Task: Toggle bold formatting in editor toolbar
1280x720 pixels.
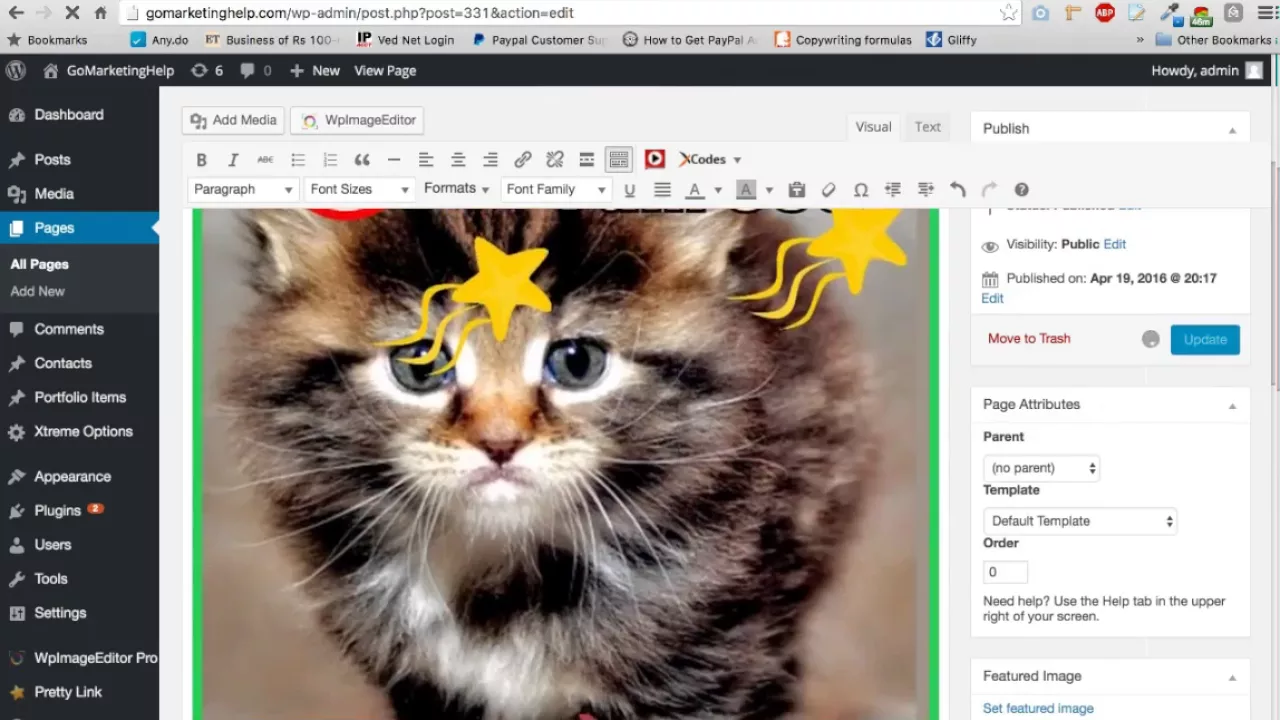Action: [x=201, y=160]
